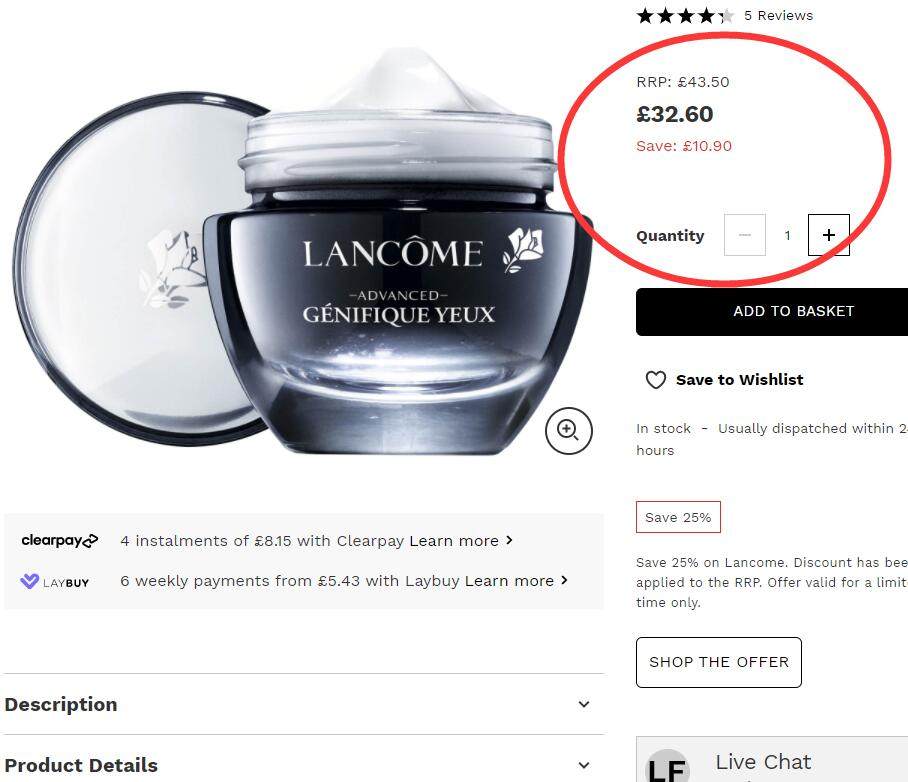Click the Clearpay logo
The height and width of the screenshot is (782, 908).
60,541
